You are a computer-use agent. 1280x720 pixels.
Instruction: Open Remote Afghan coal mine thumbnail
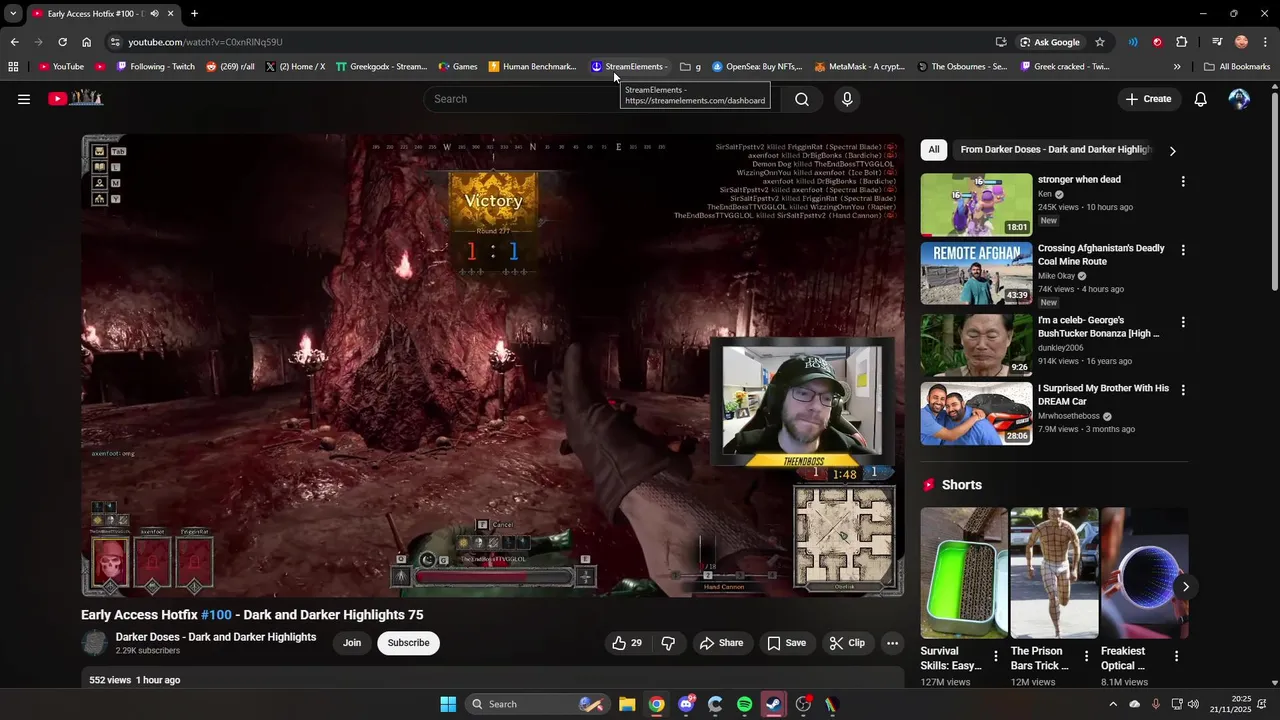[976, 273]
